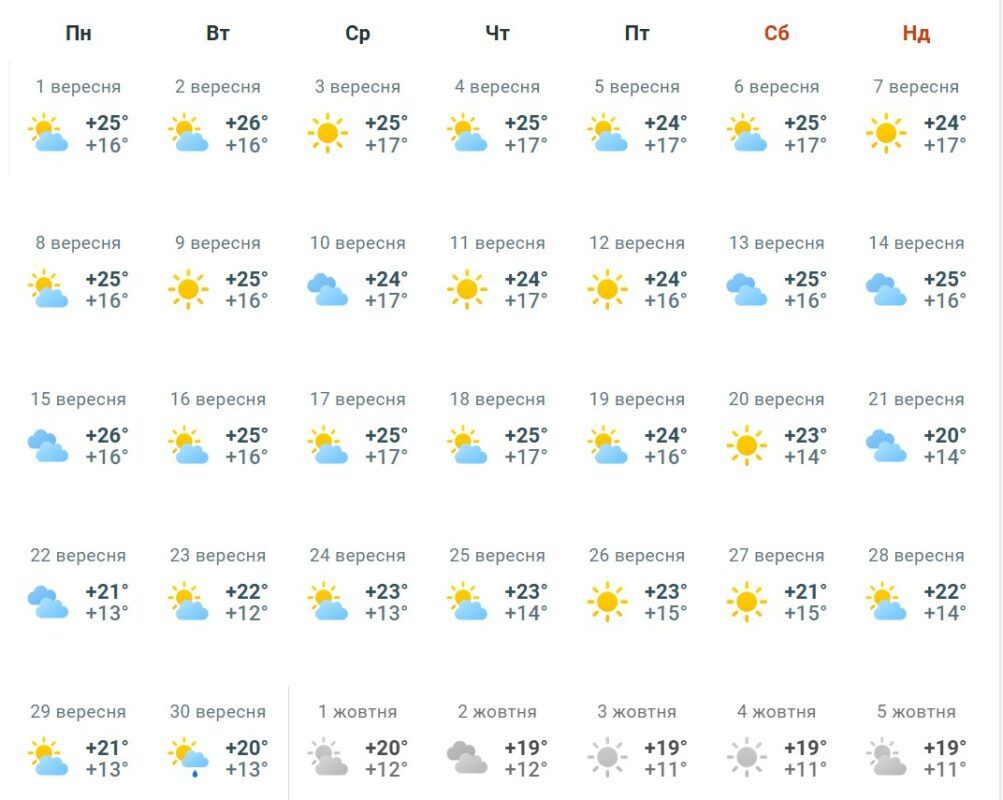Screen dimensions: 1003x800
Task: Select the 25 вересня date label
Action: (x=497, y=555)
